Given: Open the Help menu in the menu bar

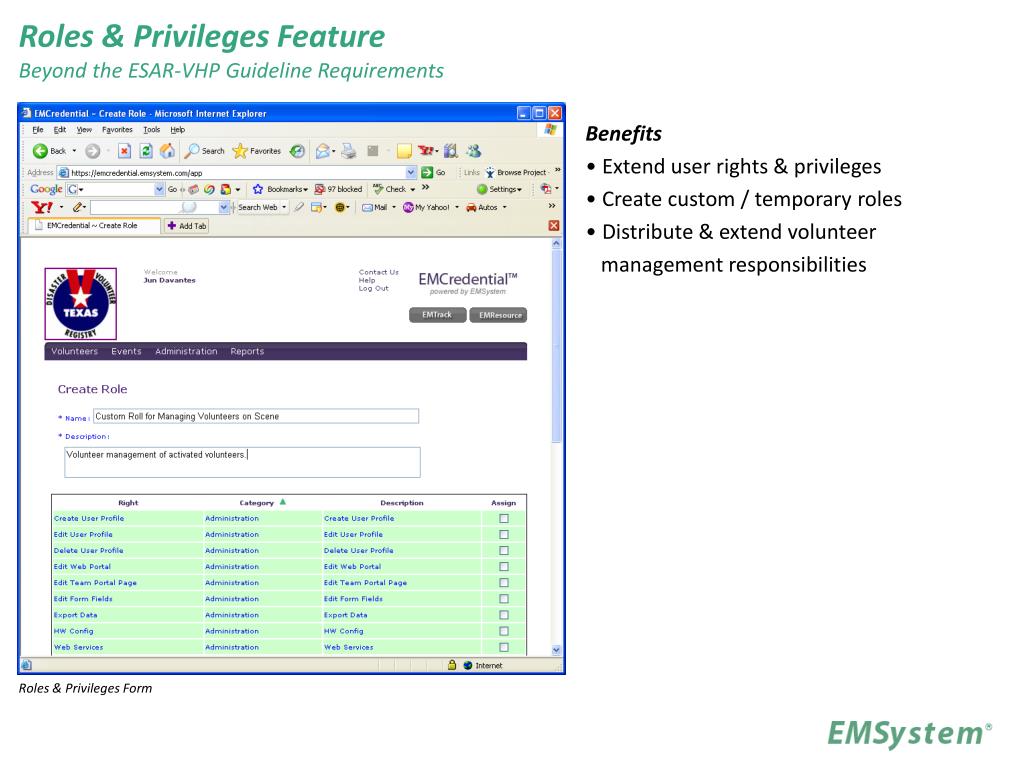Looking at the screenshot, I should coord(178,130).
